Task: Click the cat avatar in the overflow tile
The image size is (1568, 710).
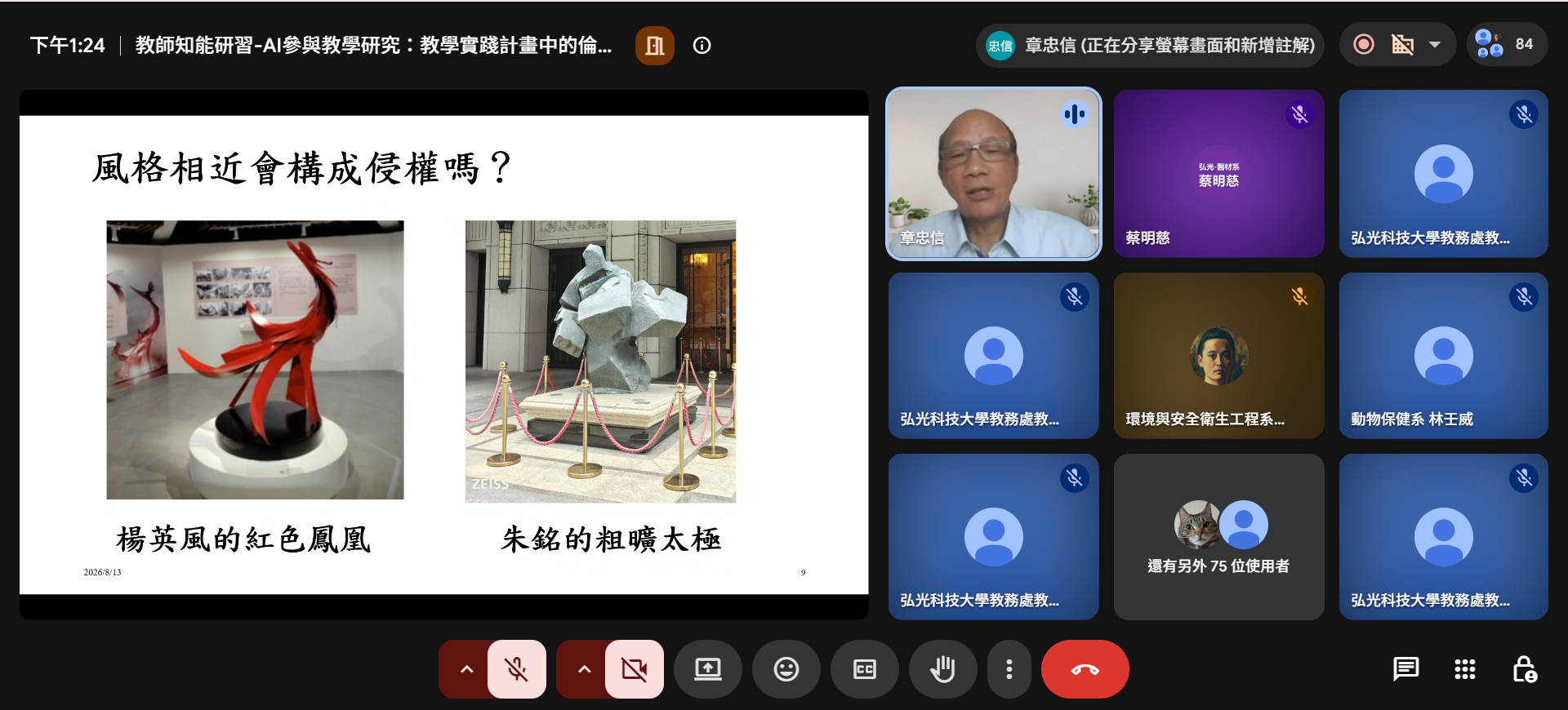Action: (1196, 525)
